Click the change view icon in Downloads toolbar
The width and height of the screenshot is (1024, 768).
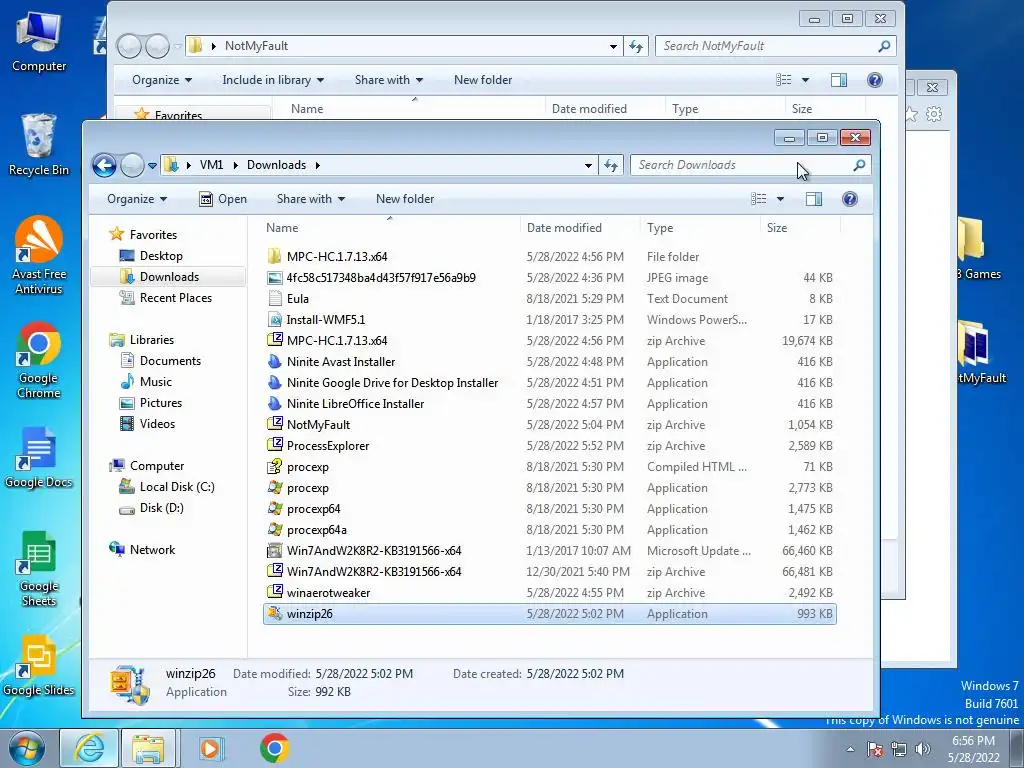coord(758,199)
